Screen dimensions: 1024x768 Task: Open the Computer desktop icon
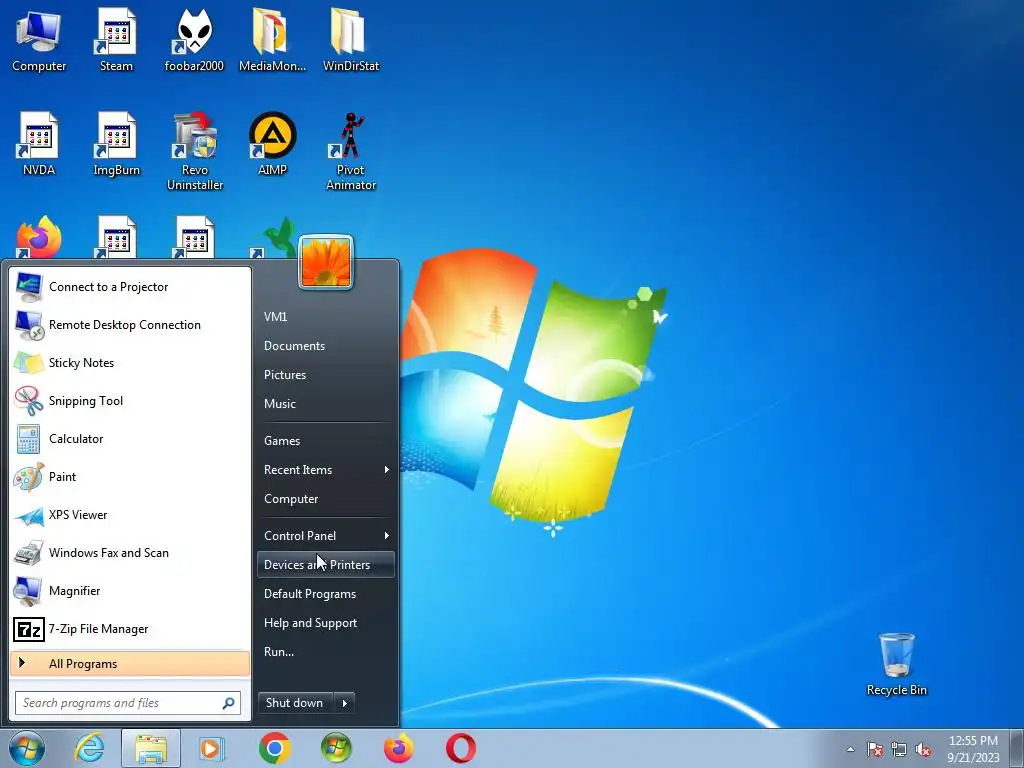pyautogui.click(x=39, y=40)
